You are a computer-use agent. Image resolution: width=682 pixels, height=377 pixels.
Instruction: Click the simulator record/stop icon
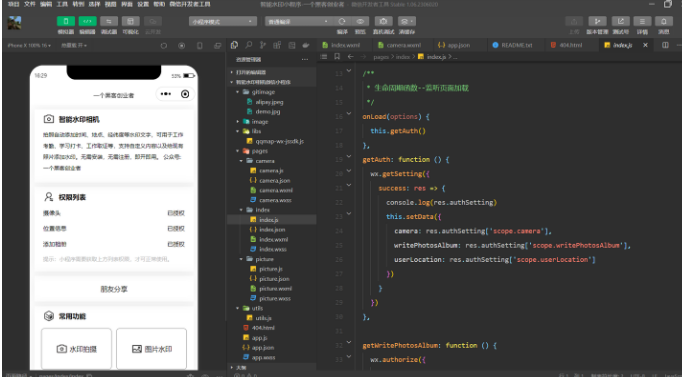click(181, 46)
